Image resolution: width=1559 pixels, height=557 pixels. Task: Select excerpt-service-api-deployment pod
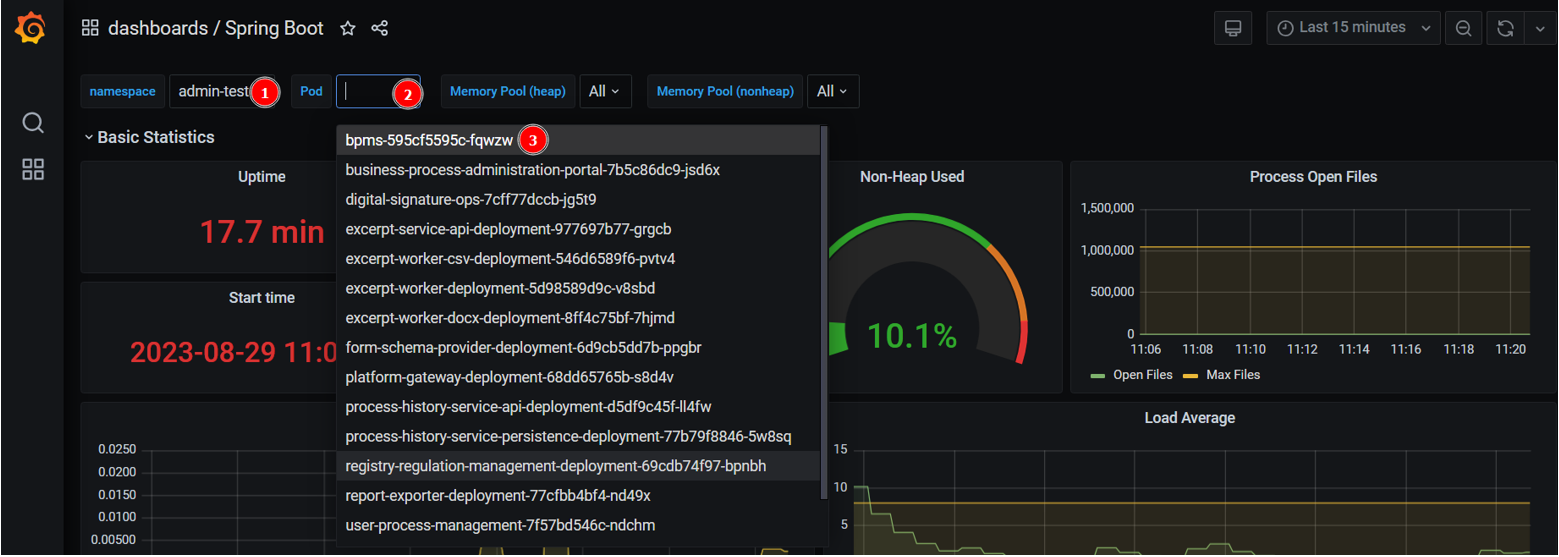click(x=578, y=229)
